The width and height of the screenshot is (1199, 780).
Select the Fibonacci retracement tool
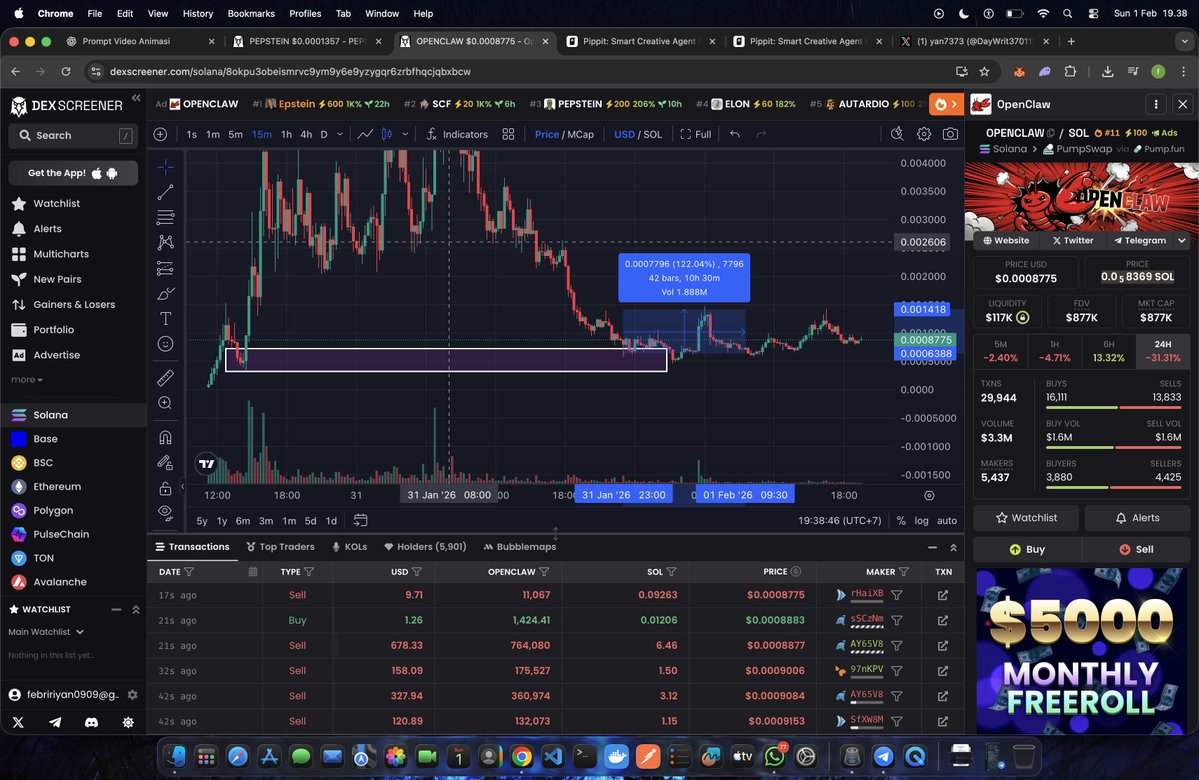tap(165, 217)
